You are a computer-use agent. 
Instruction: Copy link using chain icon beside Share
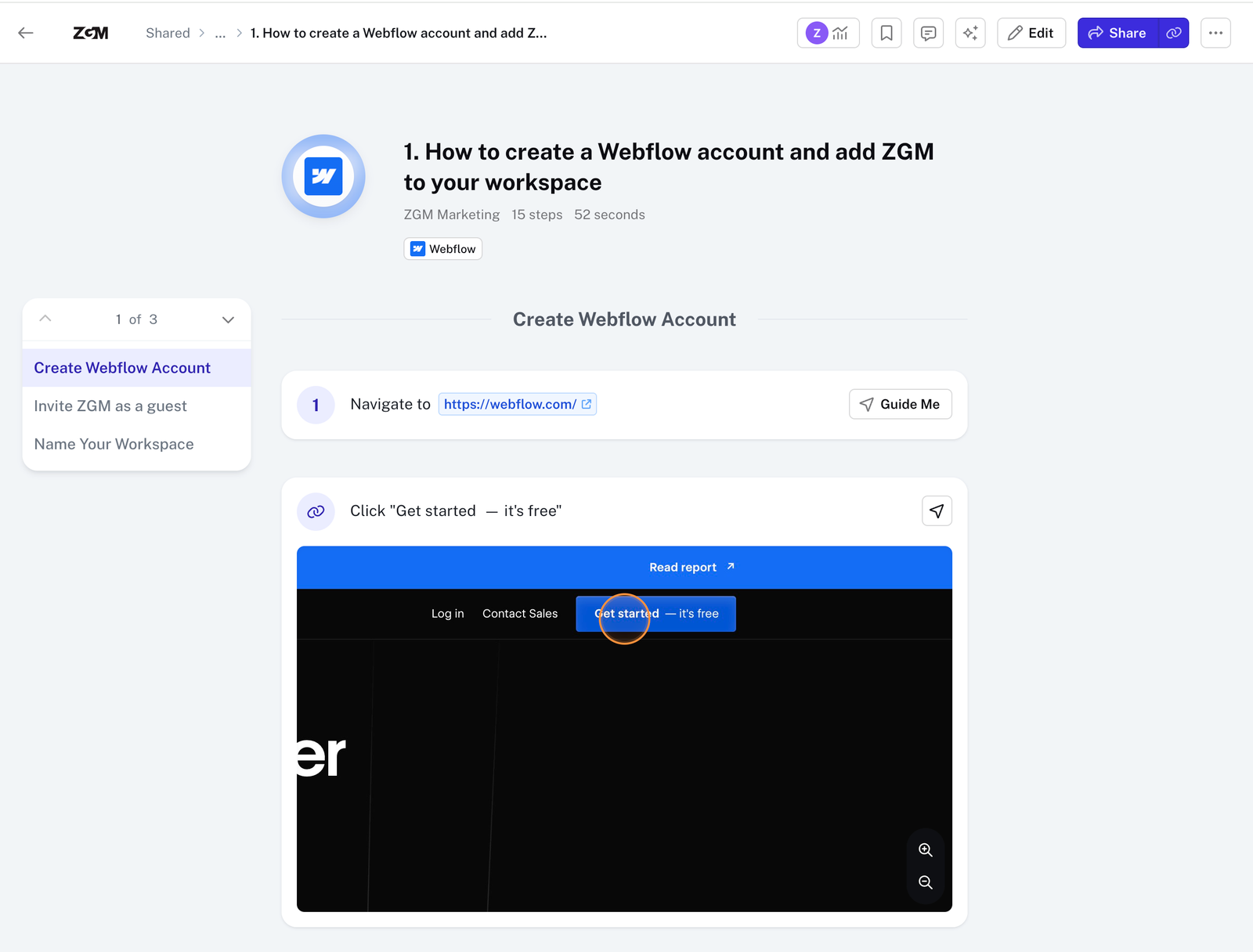coord(1173,33)
